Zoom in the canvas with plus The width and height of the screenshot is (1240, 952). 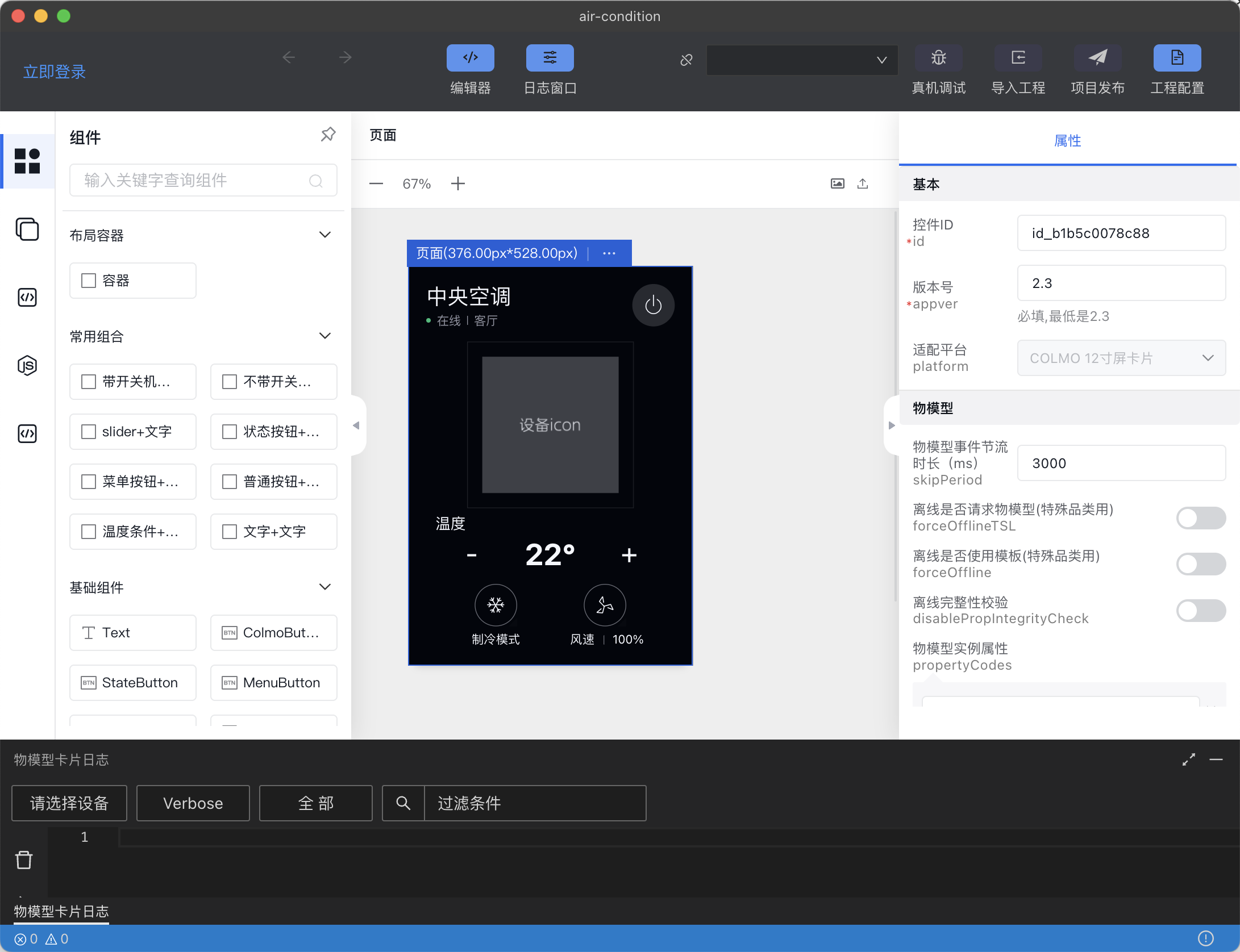(458, 183)
